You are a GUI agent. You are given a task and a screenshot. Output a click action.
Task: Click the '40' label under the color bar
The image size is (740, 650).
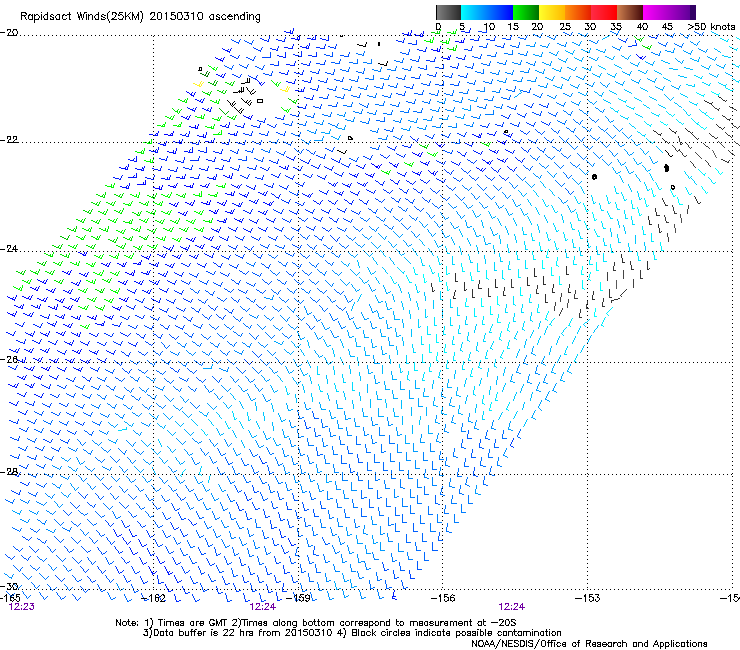(642, 27)
